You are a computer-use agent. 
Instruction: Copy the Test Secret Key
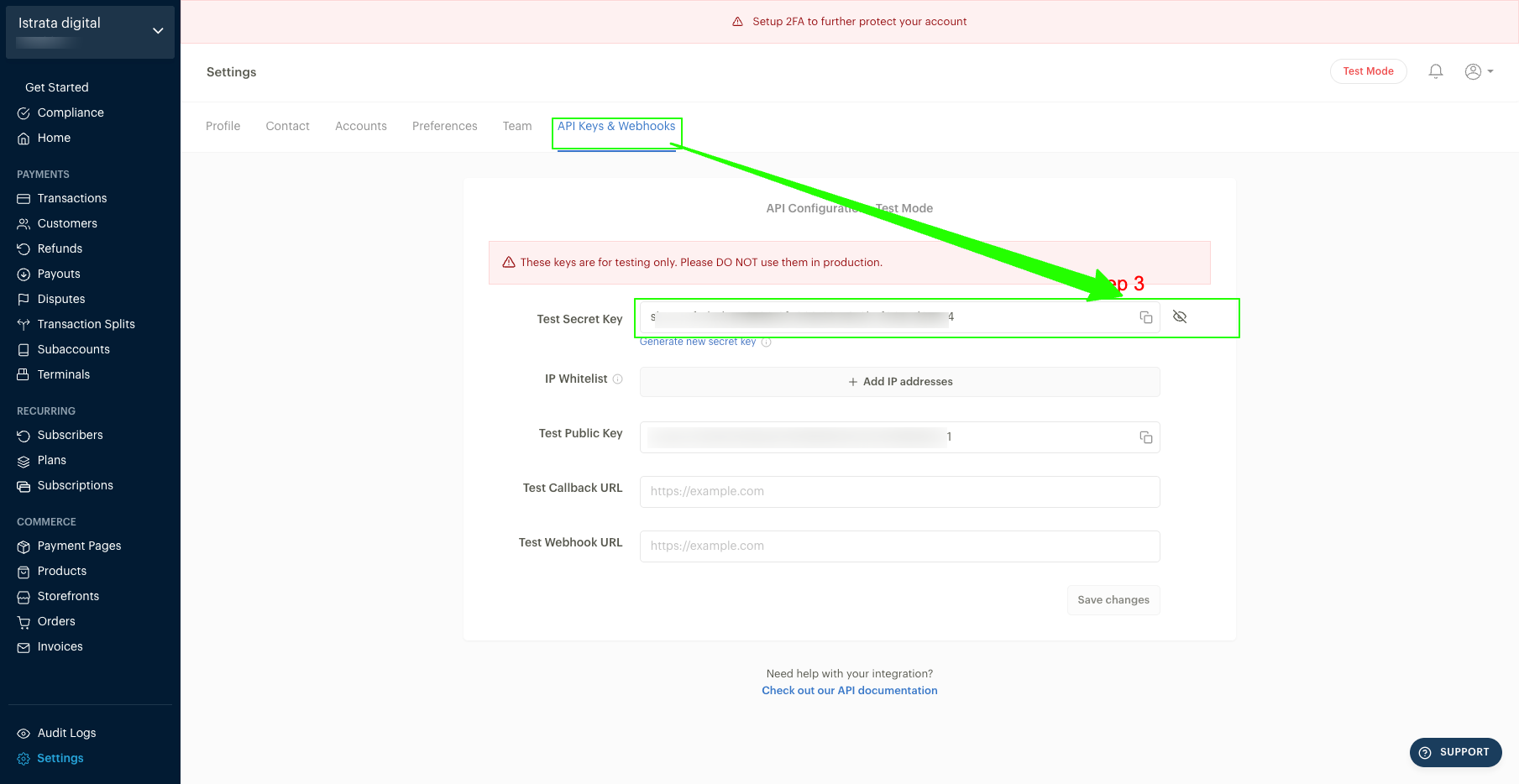pyautogui.click(x=1145, y=317)
